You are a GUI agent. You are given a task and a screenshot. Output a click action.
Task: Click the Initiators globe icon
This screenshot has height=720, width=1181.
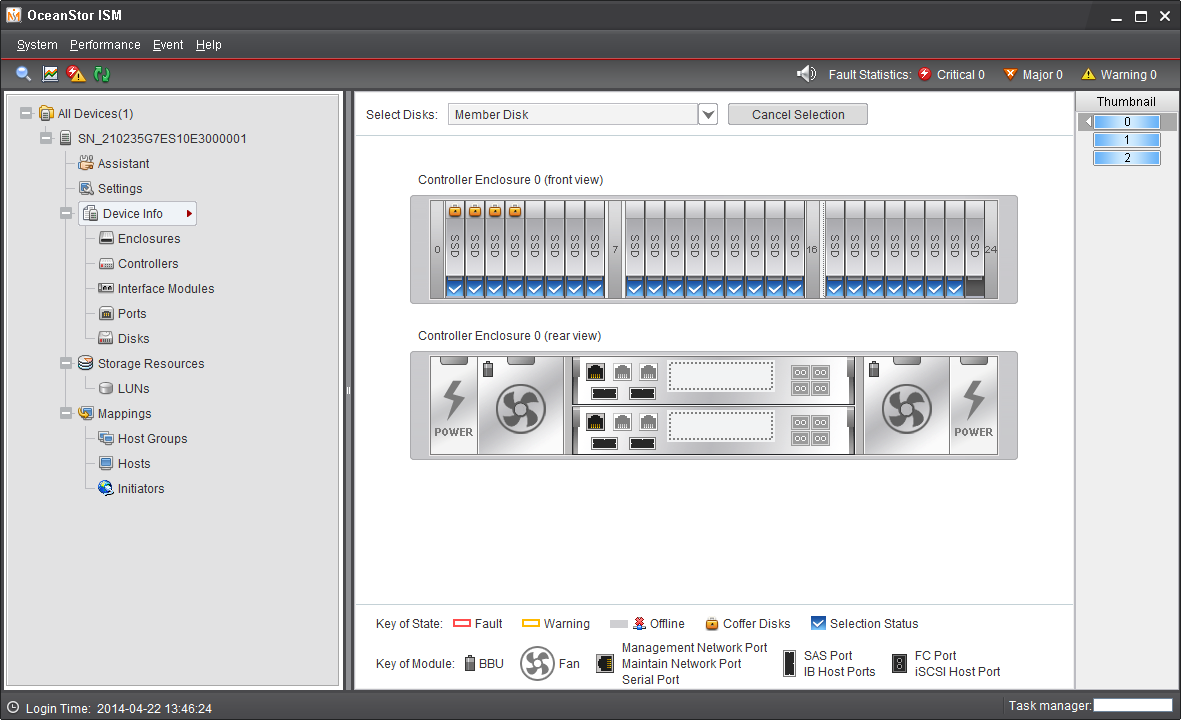coord(105,488)
